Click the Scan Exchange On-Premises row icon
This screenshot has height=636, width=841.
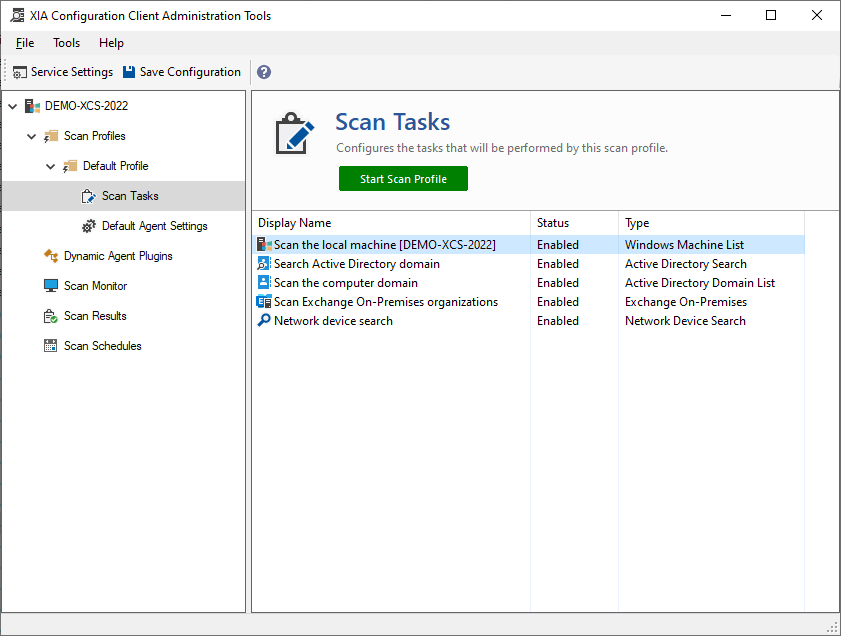(264, 302)
